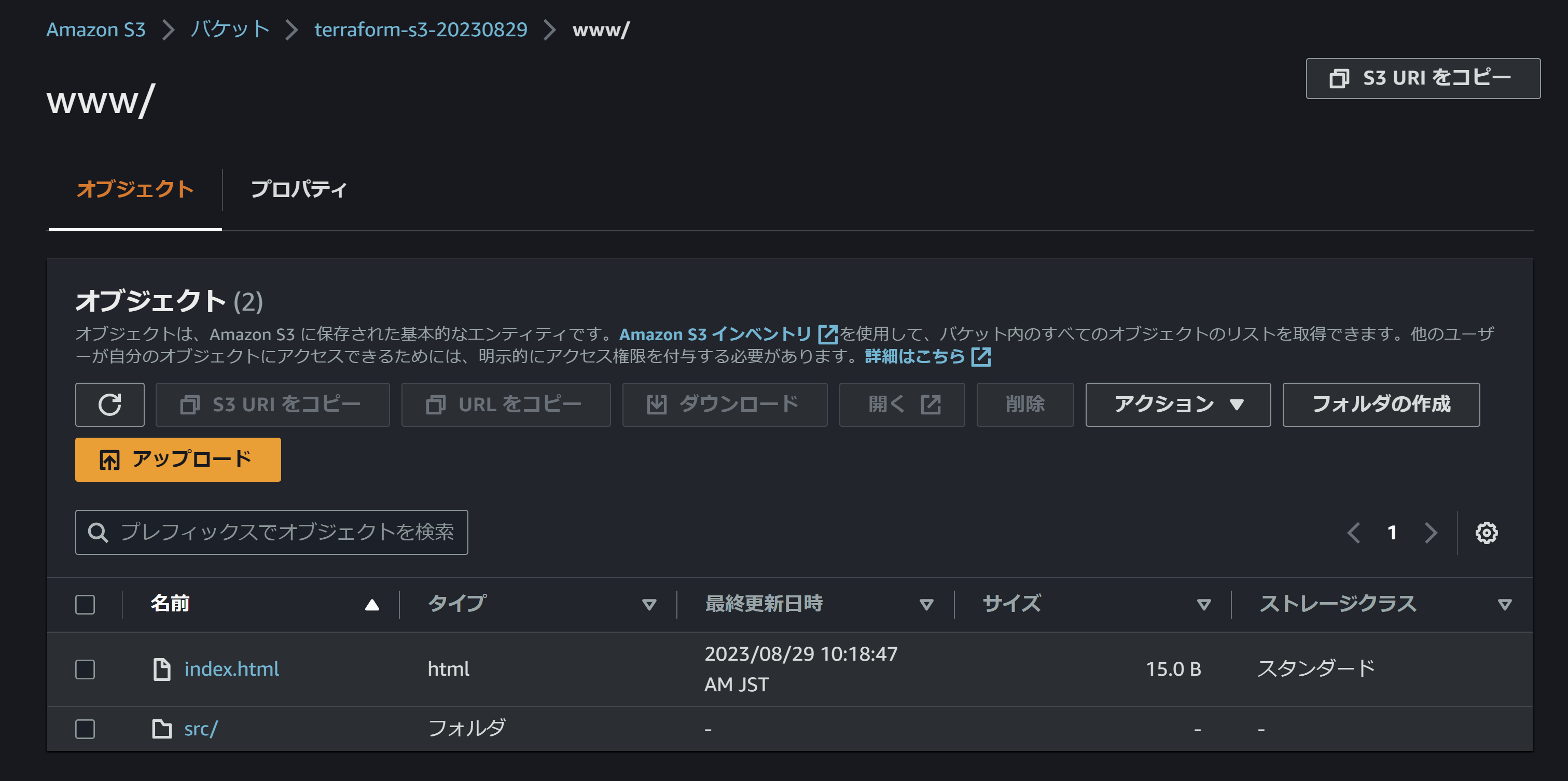Go to previous page arrow
The width and height of the screenshot is (1568, 781).
tap(1353, 533)
